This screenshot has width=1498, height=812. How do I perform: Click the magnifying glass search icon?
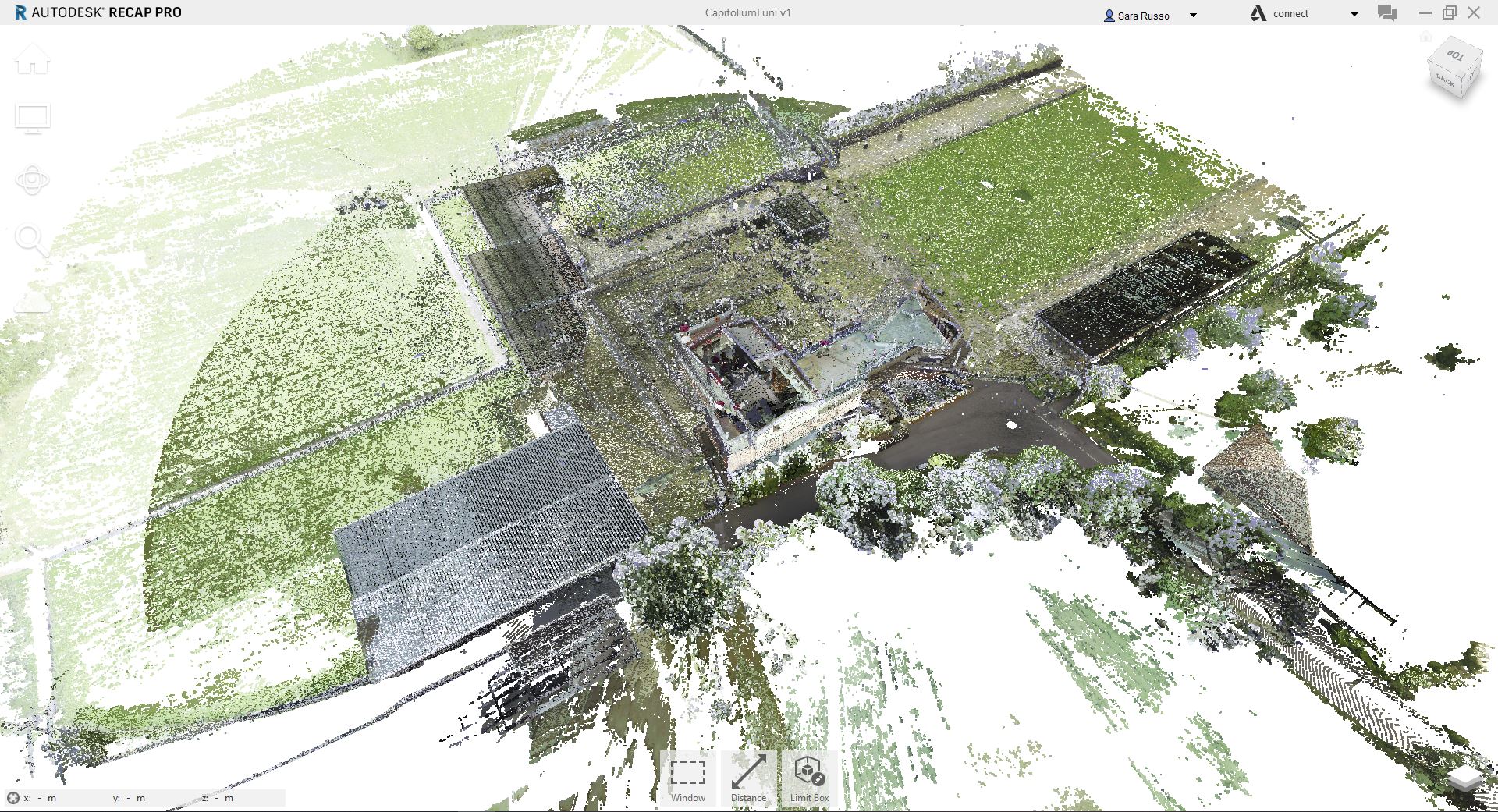coord(31,240)
